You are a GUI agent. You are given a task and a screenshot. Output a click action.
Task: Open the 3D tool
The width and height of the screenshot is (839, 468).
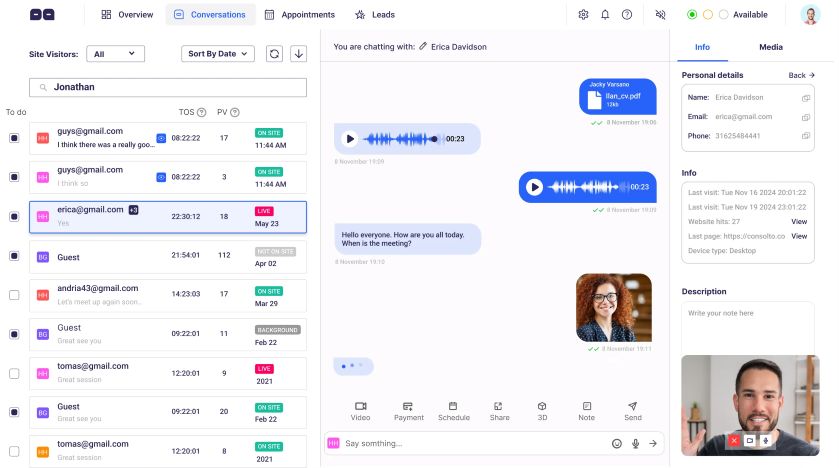point(542,411)
